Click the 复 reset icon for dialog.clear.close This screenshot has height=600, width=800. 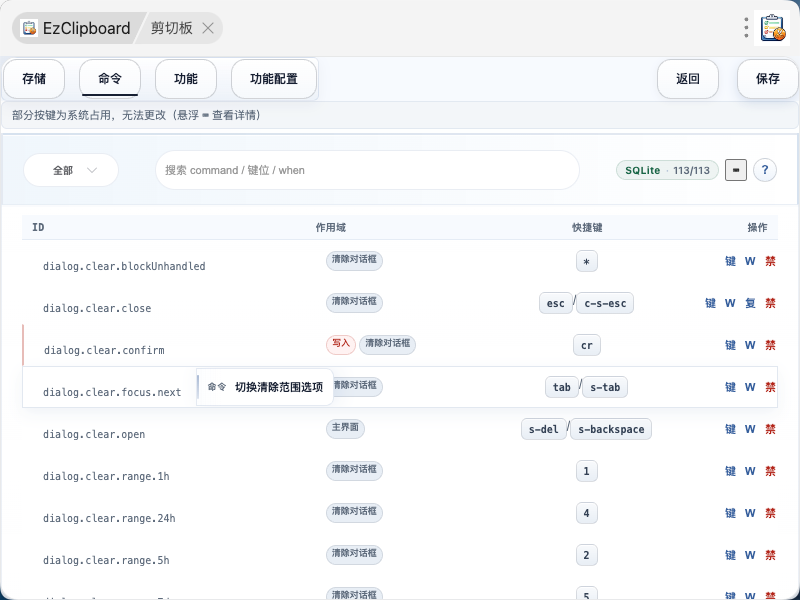coord(750,303)
